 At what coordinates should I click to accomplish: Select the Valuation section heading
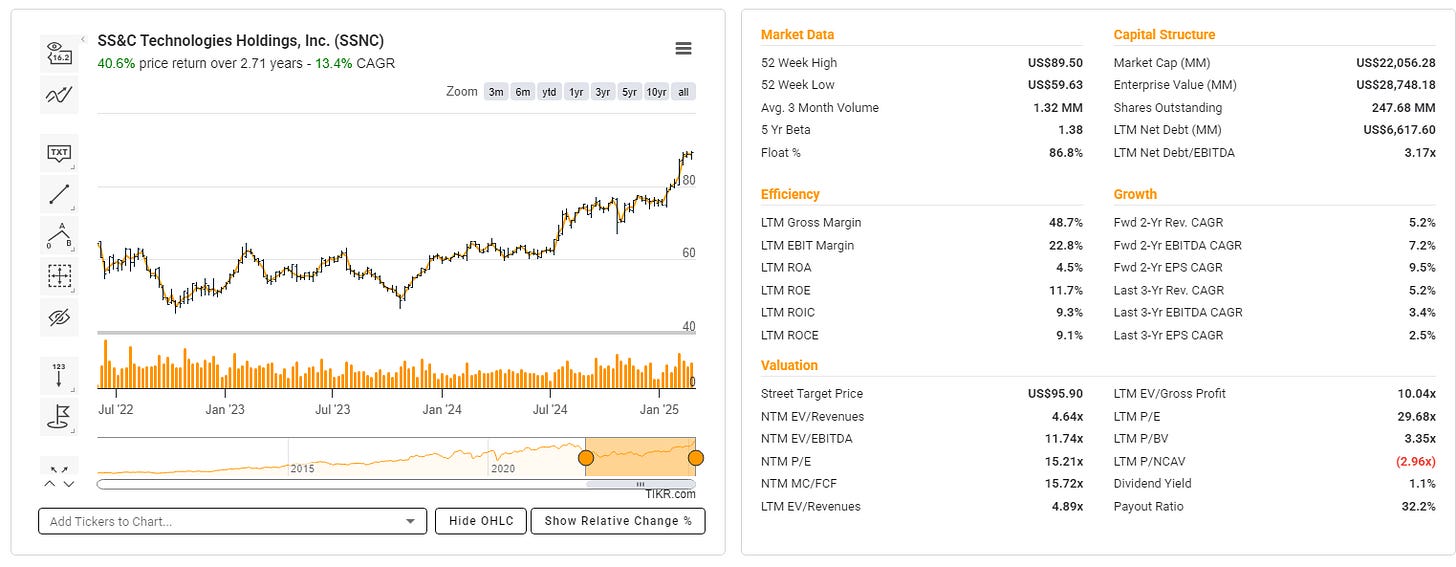[x=789, y=365]
